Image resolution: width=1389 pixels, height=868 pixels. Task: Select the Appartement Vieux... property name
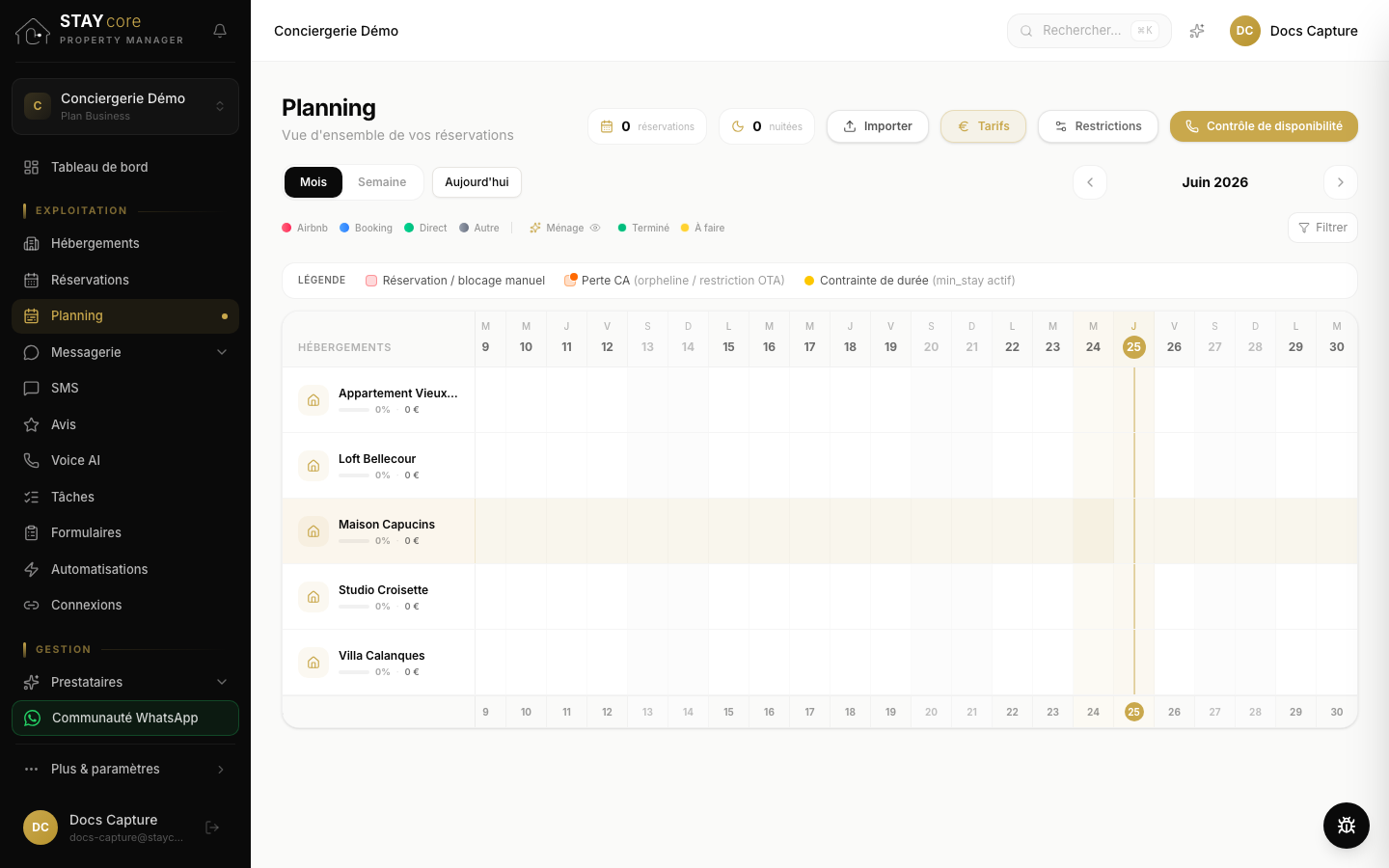398,393
